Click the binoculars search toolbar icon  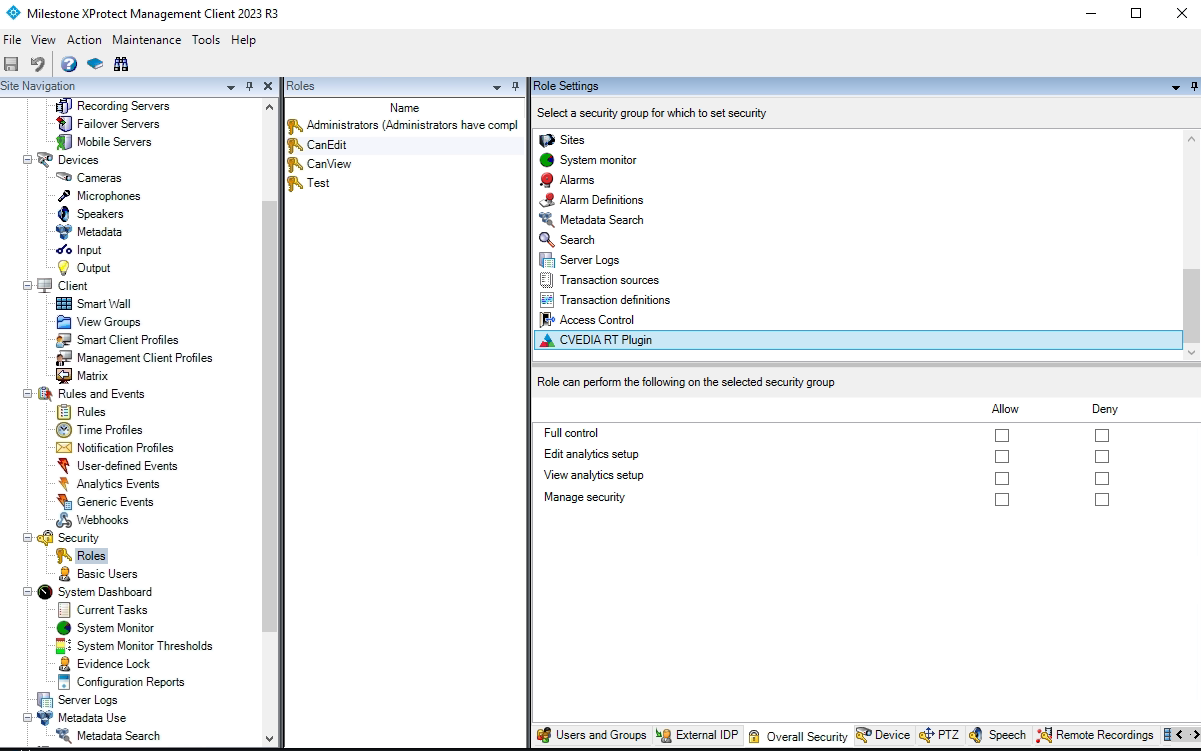[121, 64]
